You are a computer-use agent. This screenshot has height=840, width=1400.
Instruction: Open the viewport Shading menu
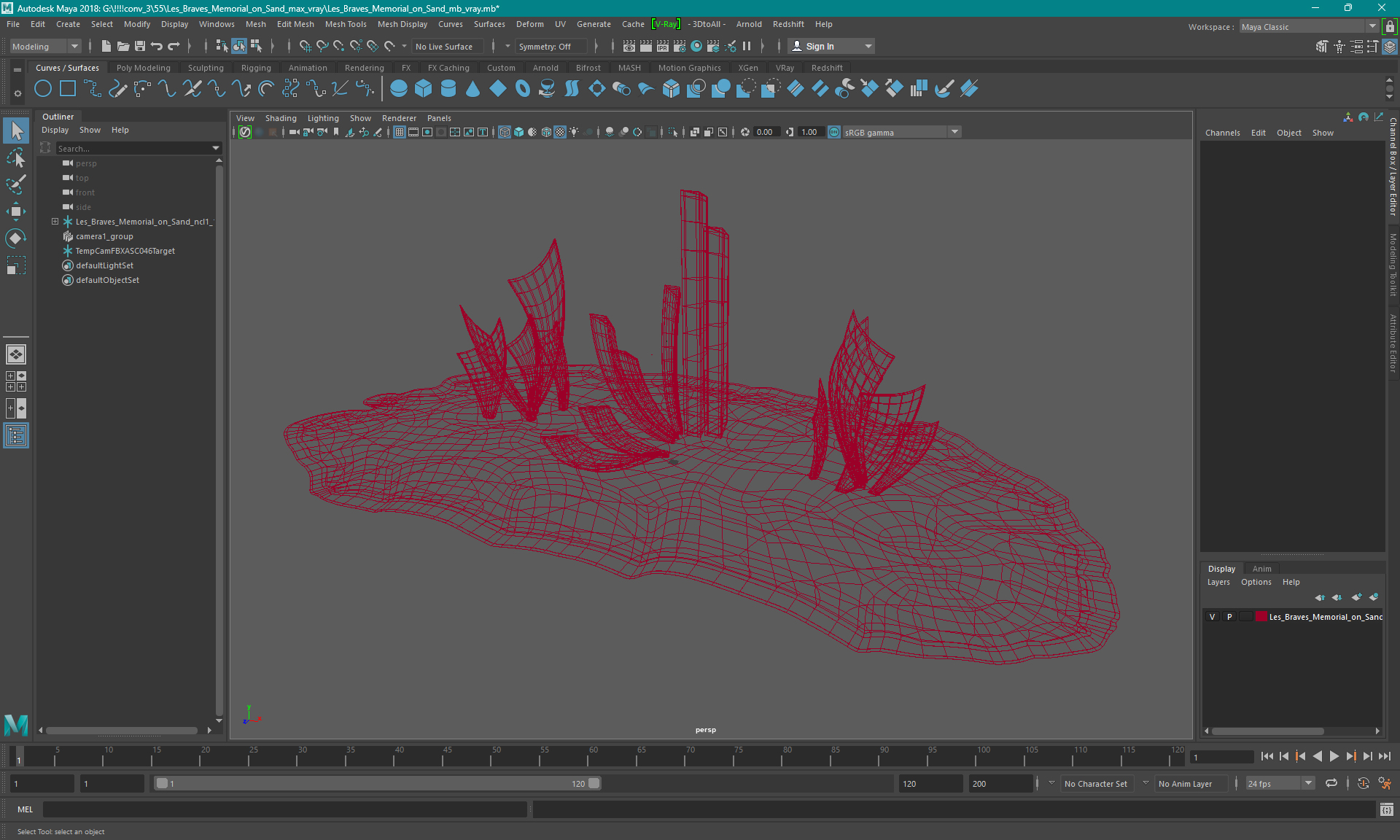tap(281, 118)
